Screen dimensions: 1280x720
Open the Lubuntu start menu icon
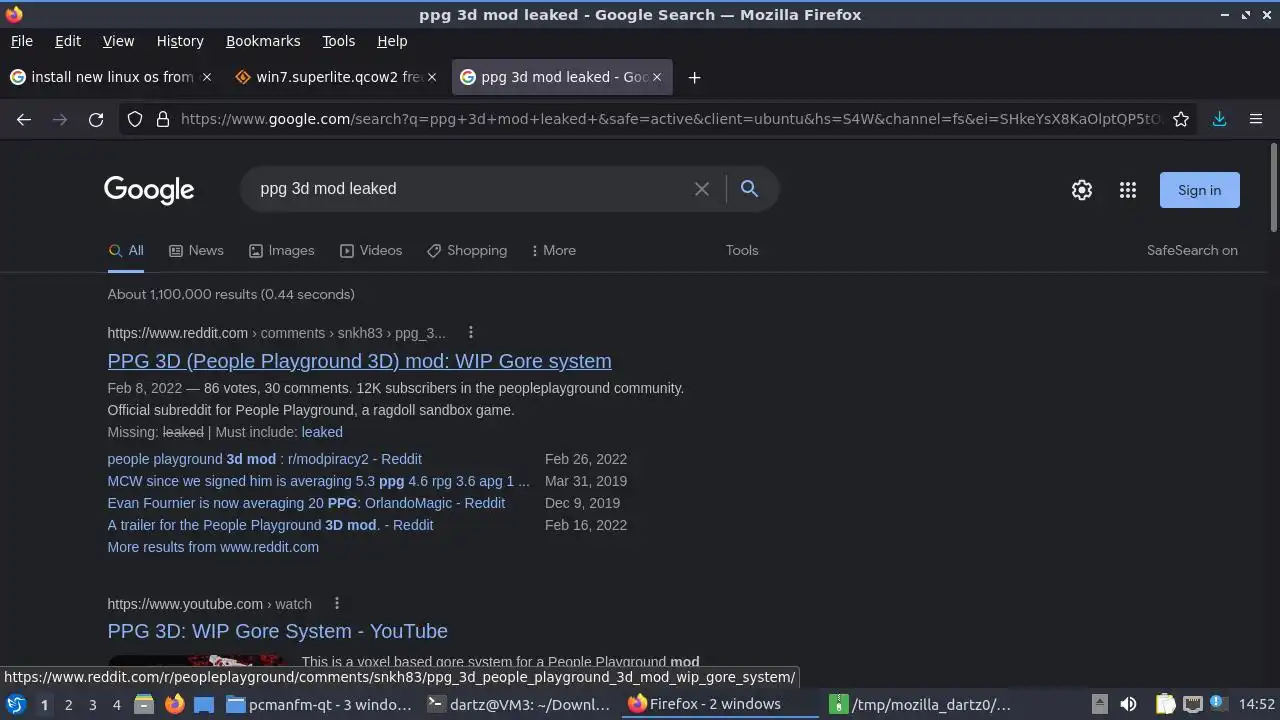[x=15, y=704]
